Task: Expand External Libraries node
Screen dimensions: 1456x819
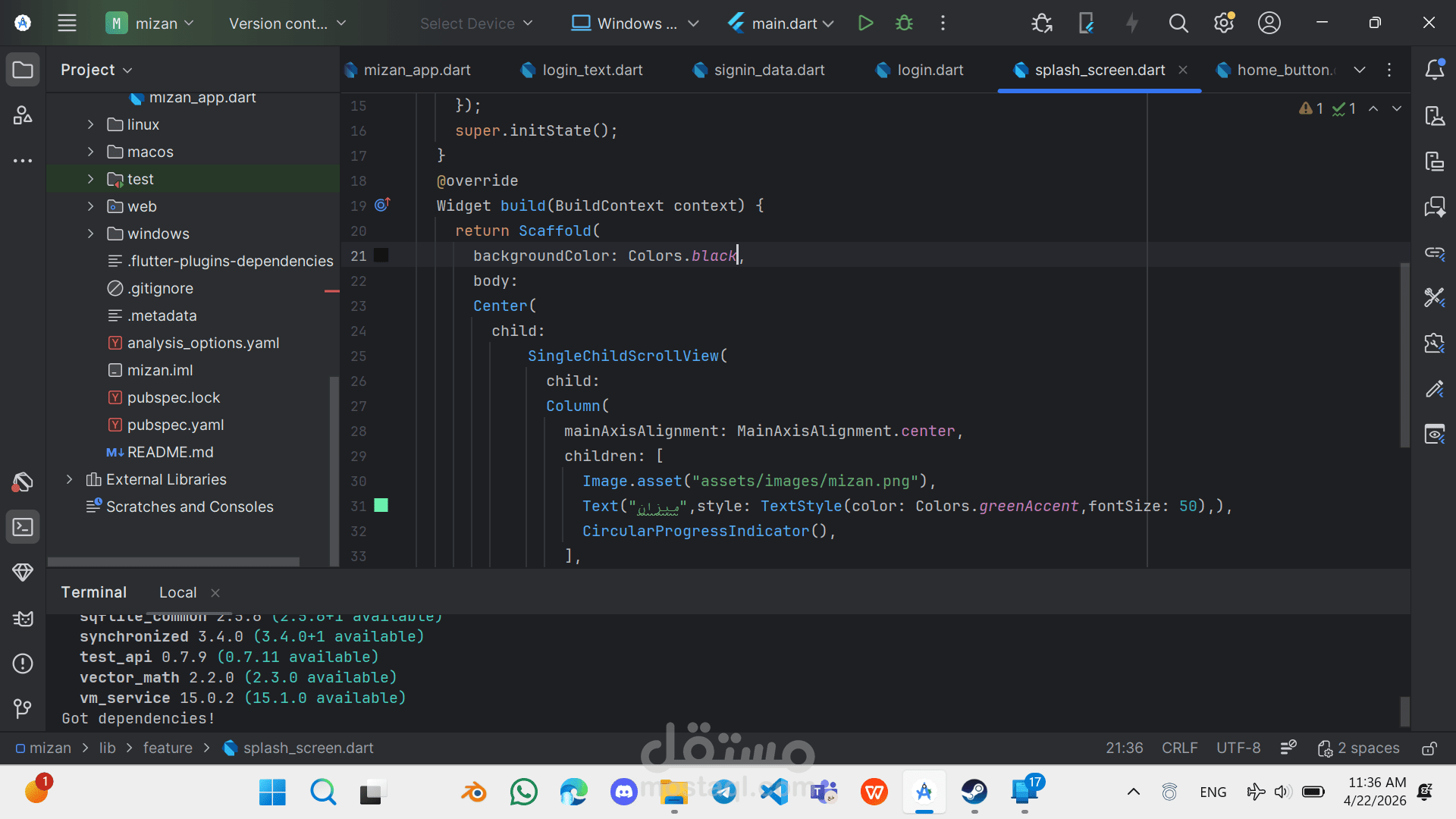Action: [69, 479]
